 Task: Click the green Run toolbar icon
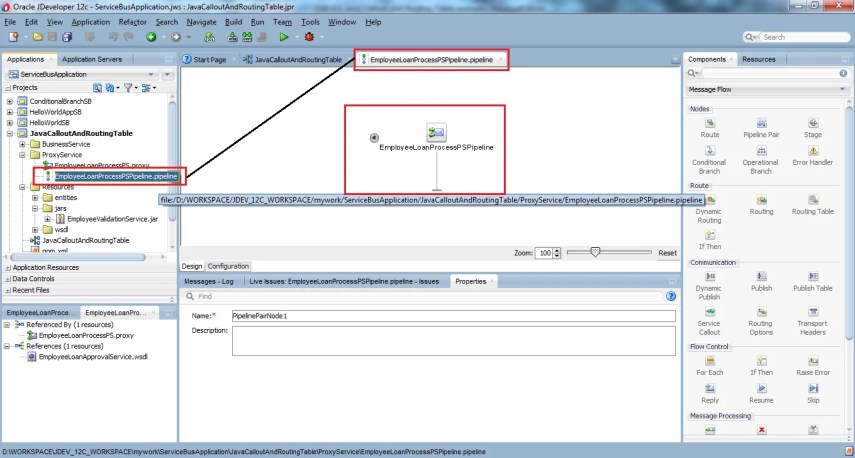pos(284,37)
